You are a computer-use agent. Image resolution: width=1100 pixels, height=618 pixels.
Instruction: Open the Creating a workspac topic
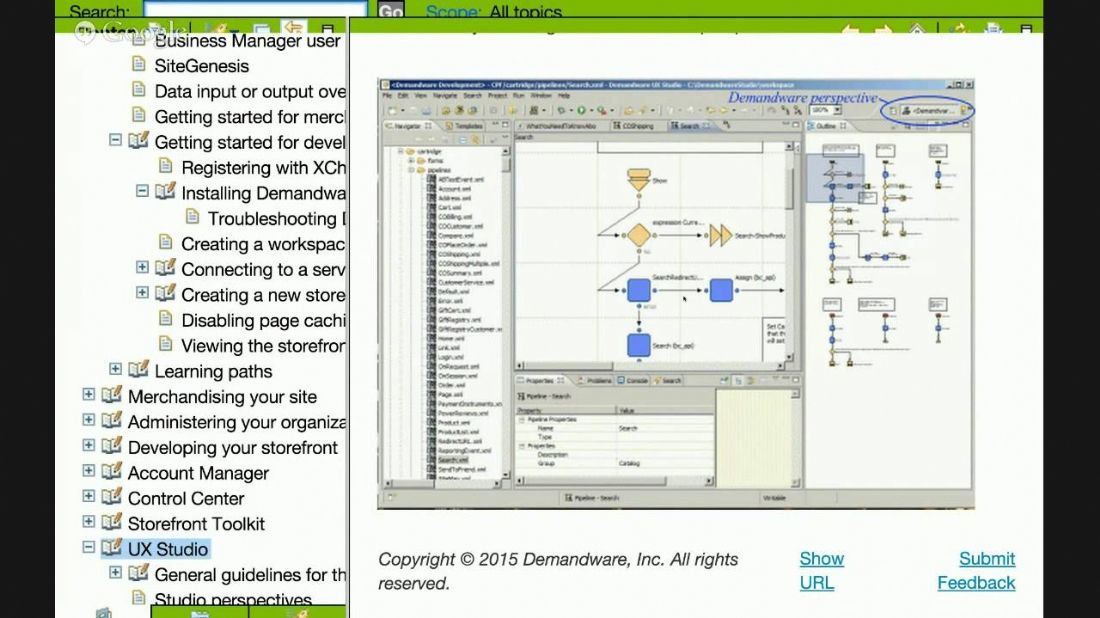point(262,244)
